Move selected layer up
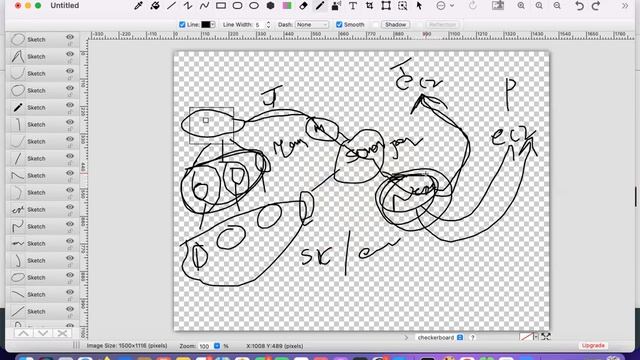Viewport: 640px width, 360px height. 23,333
